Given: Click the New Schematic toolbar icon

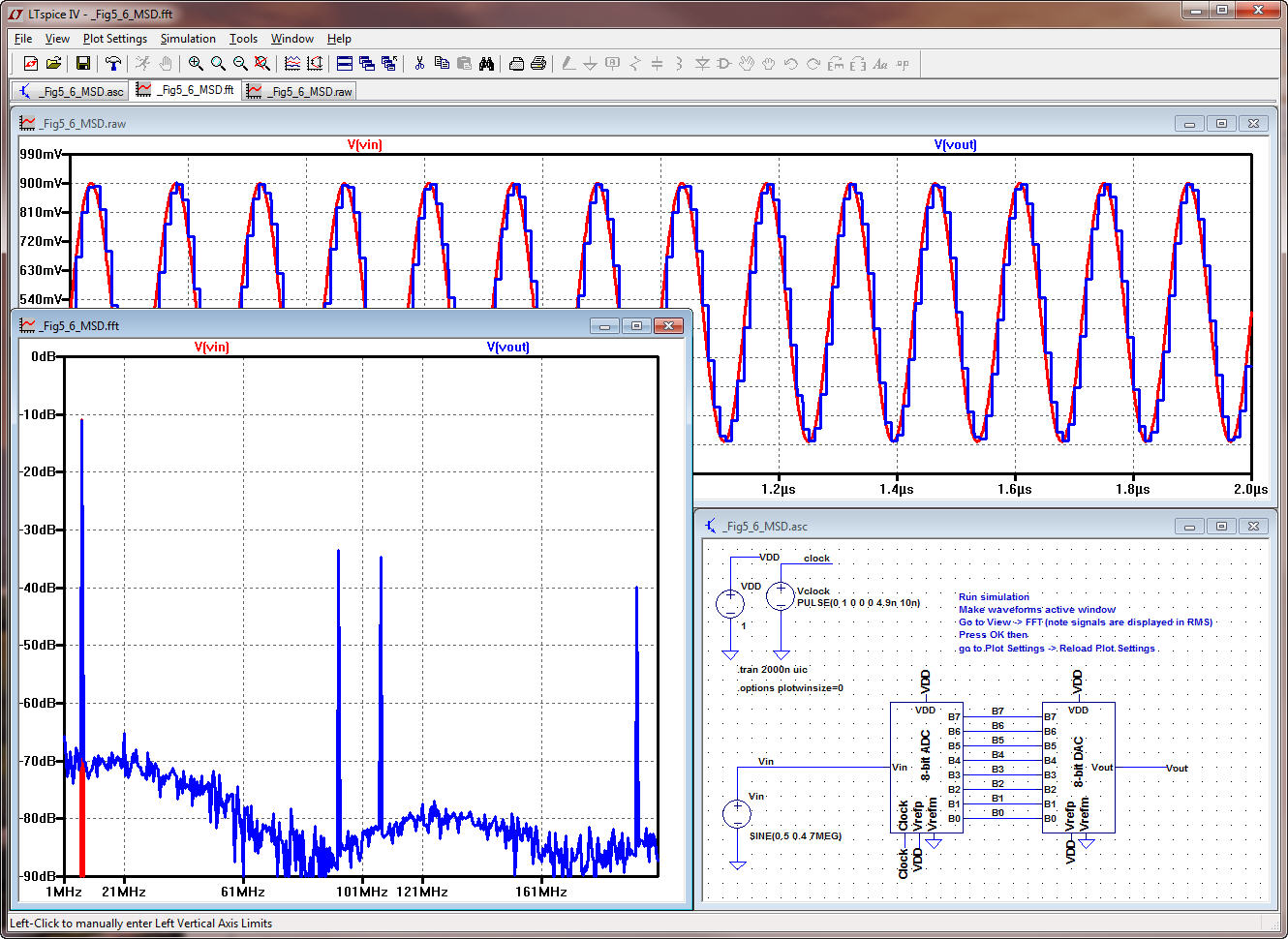Looking at the screenshot, I should click(30, 64).
